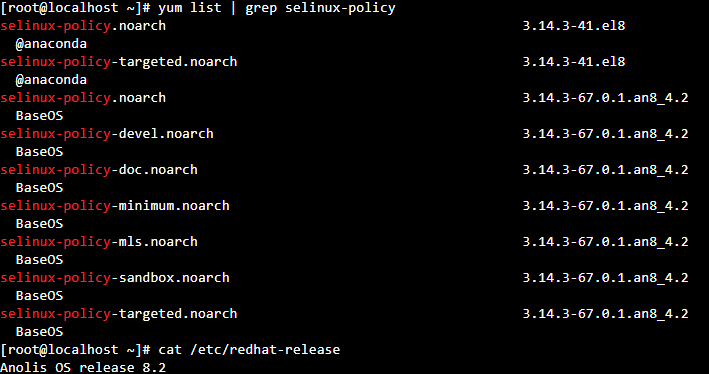
Task: Select the selinux-policy-sandbox.noarch package name
Action: (115, 278)
